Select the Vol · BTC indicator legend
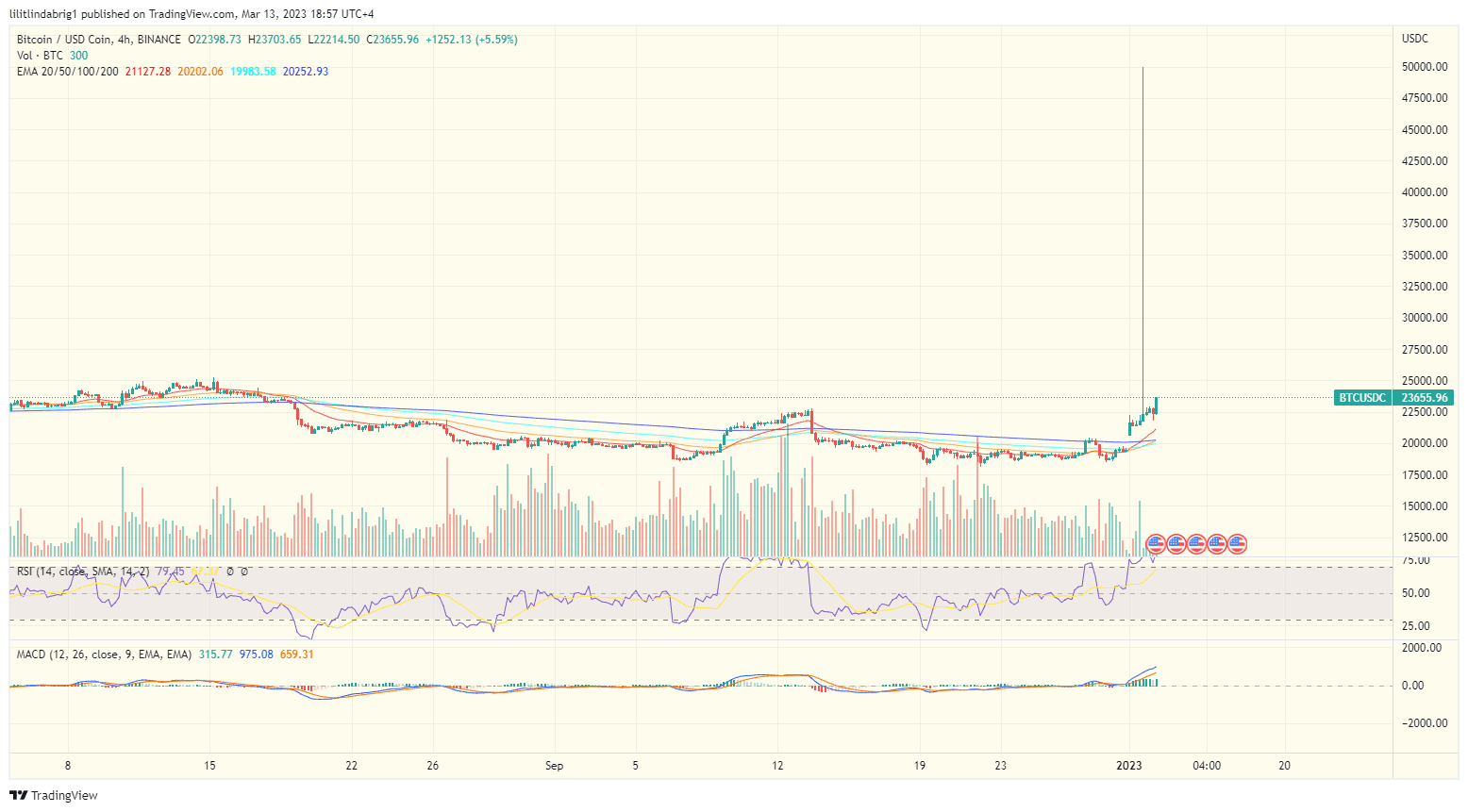The height and width of the screenshot is (812, 1468). pyautogui.click(x=39, y=56)
